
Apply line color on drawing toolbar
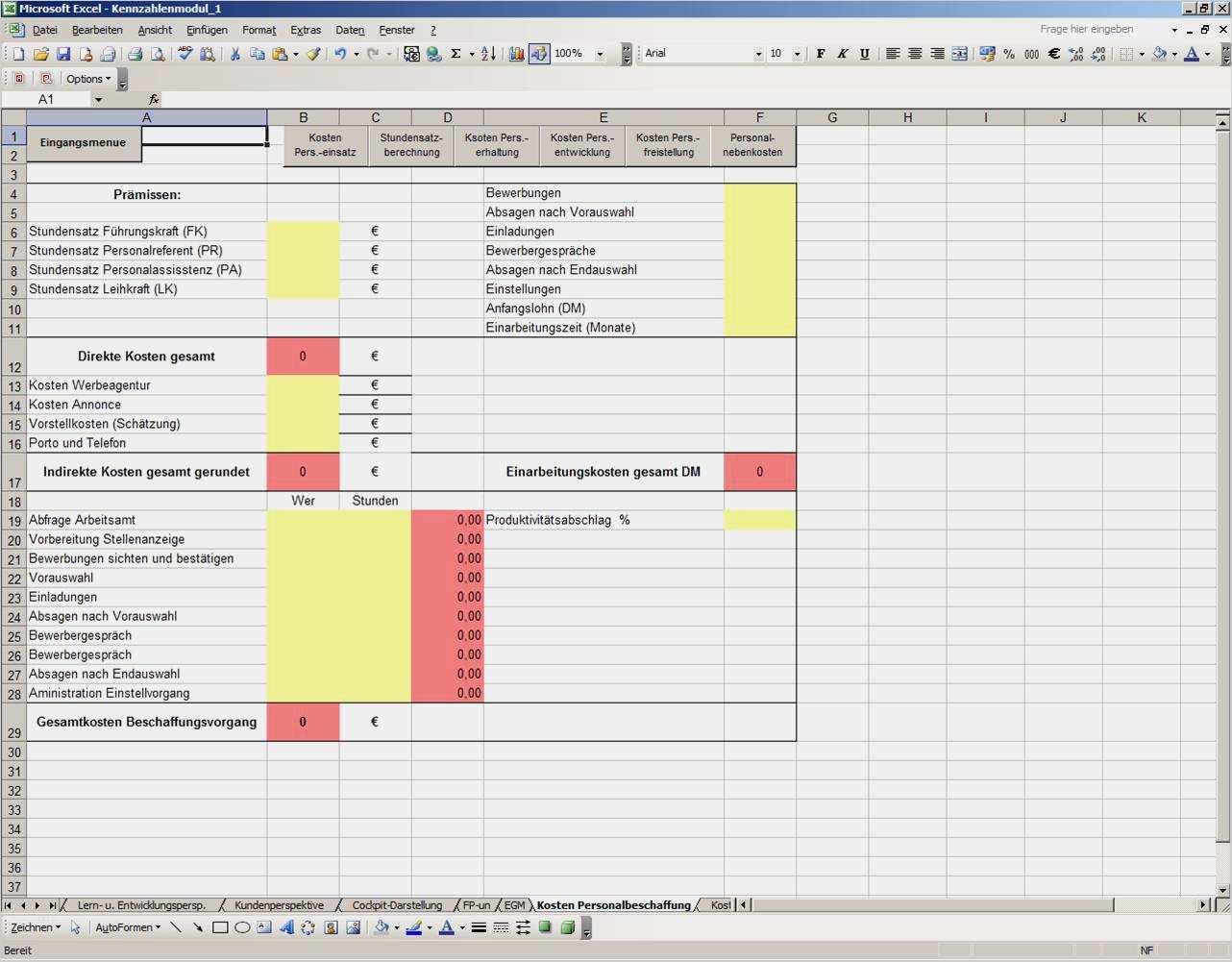[x=414, y=928]
